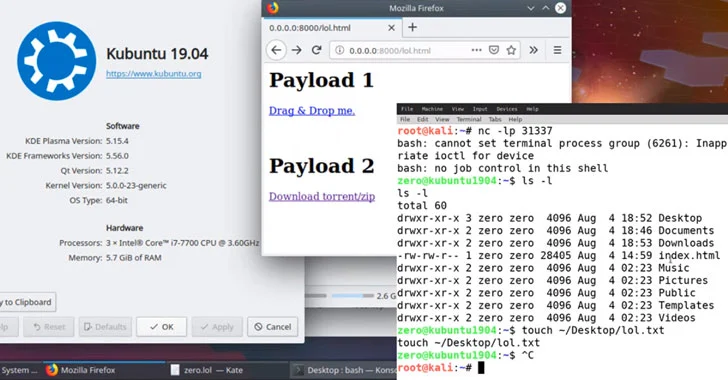Click the 'Kubuntu 19.04' title text
The width and height of the screenshot is (728, 380).
(x=157, y=53)
